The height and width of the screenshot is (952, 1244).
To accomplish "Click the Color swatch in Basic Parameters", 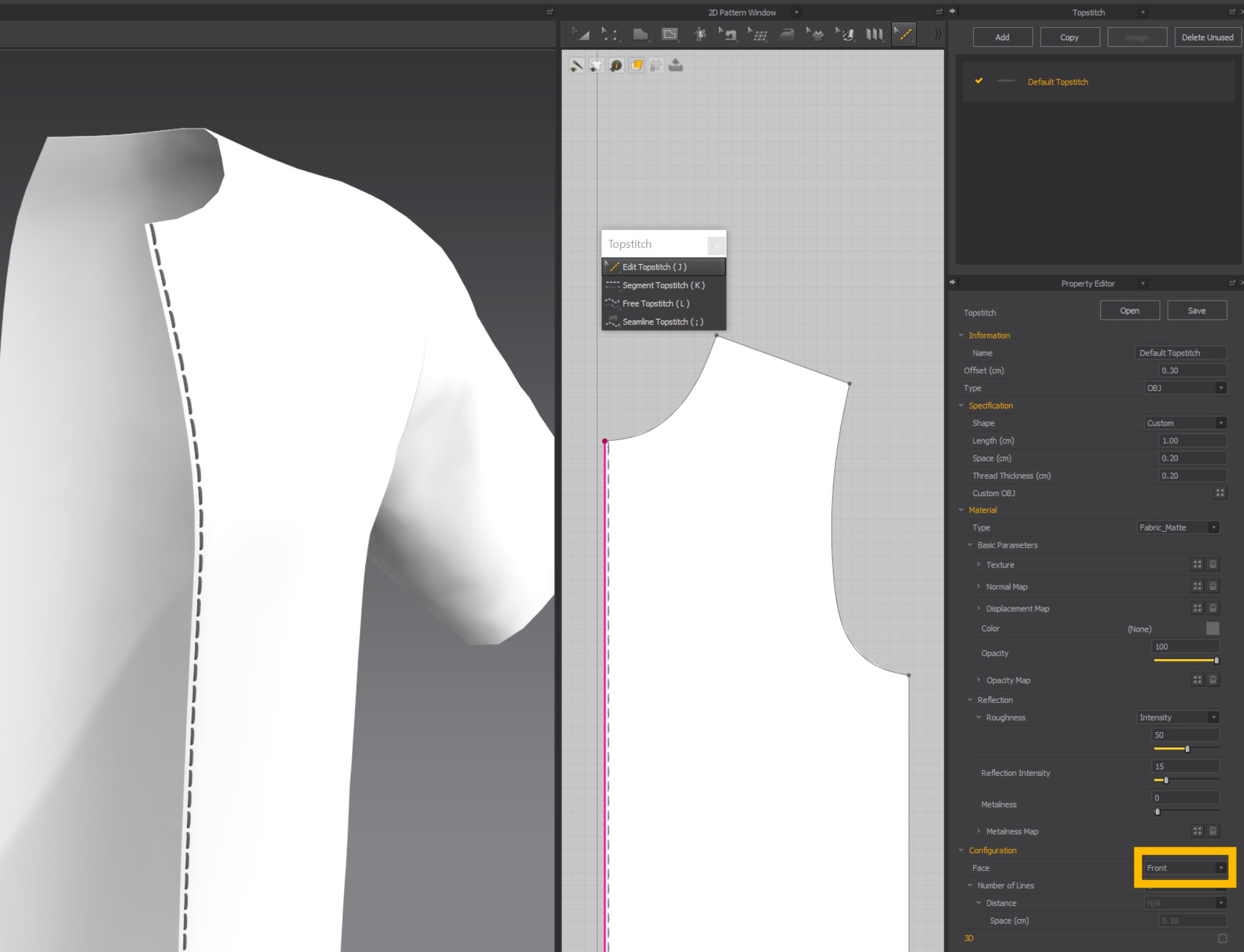I will (x=1212, y=628).
